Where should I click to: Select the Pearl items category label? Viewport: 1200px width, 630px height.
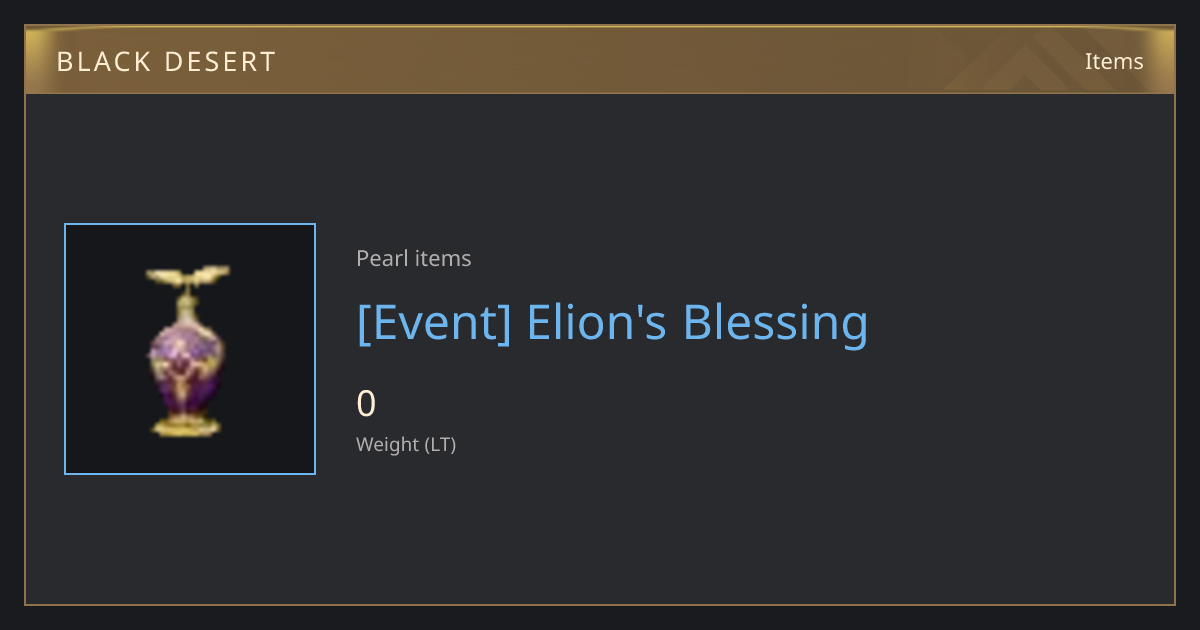tap(413, 259)
